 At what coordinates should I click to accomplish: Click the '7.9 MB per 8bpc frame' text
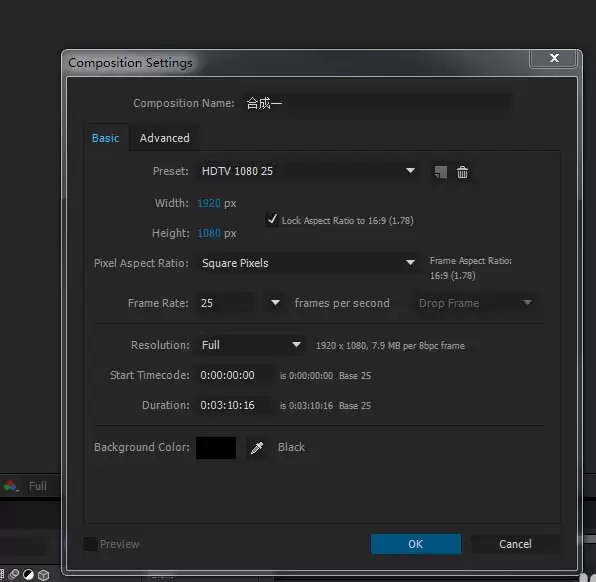click(418, 346)
